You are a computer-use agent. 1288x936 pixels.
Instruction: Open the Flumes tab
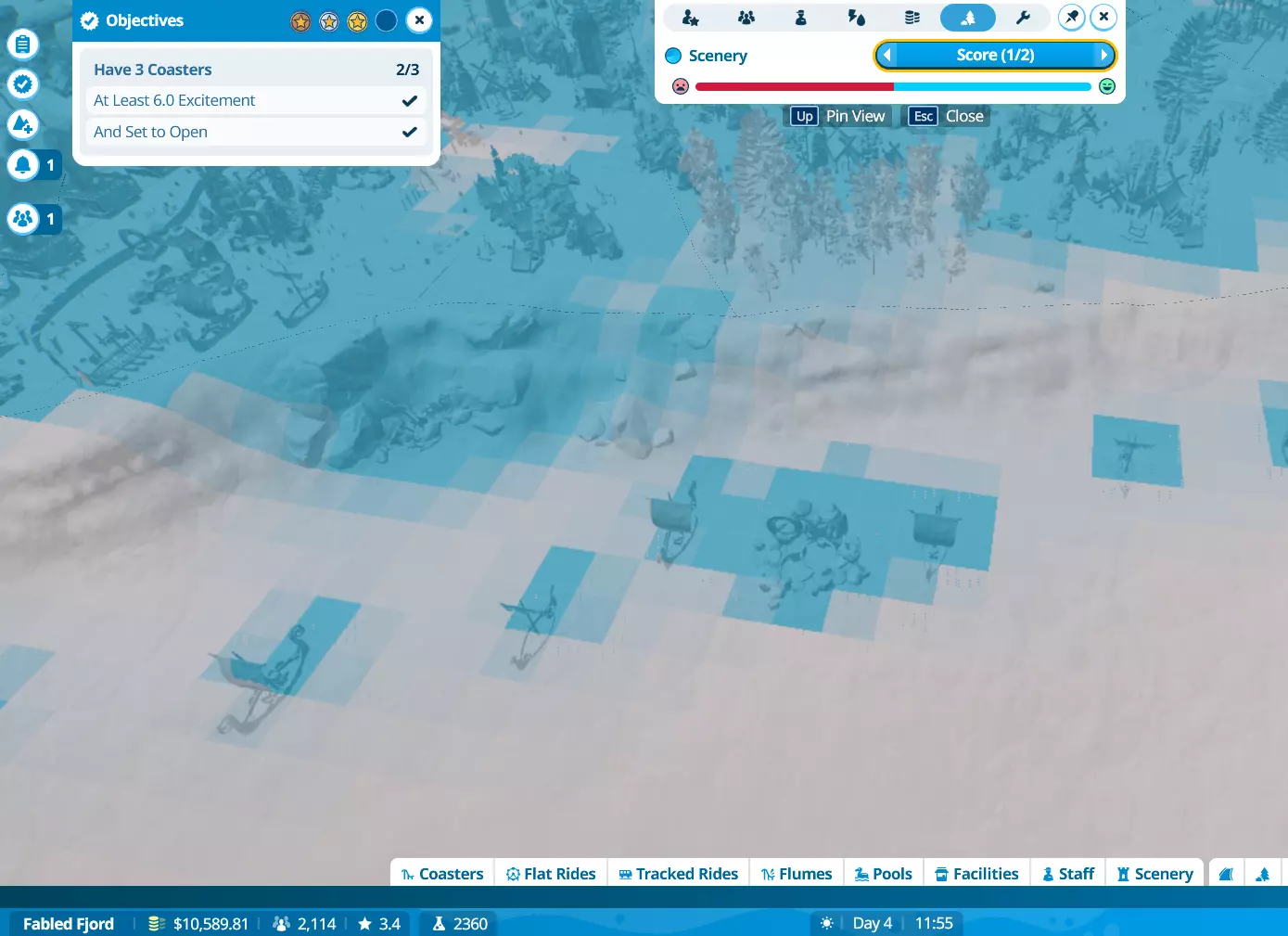click(797, 874)
